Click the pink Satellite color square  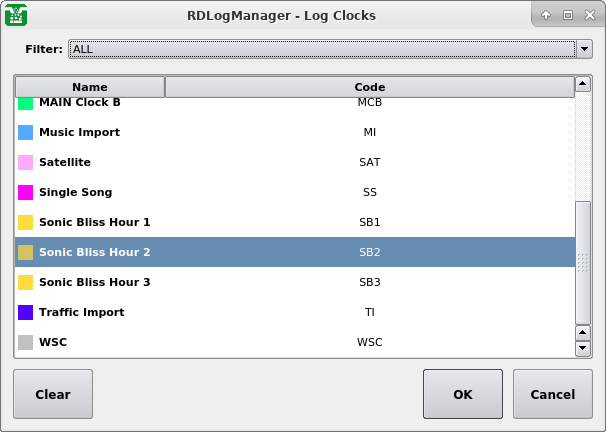click(x=25, y=162)
